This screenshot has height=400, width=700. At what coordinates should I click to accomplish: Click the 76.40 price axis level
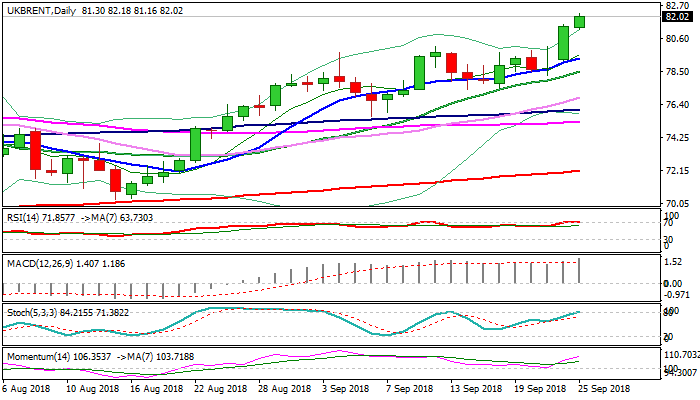tap(679, 105)
